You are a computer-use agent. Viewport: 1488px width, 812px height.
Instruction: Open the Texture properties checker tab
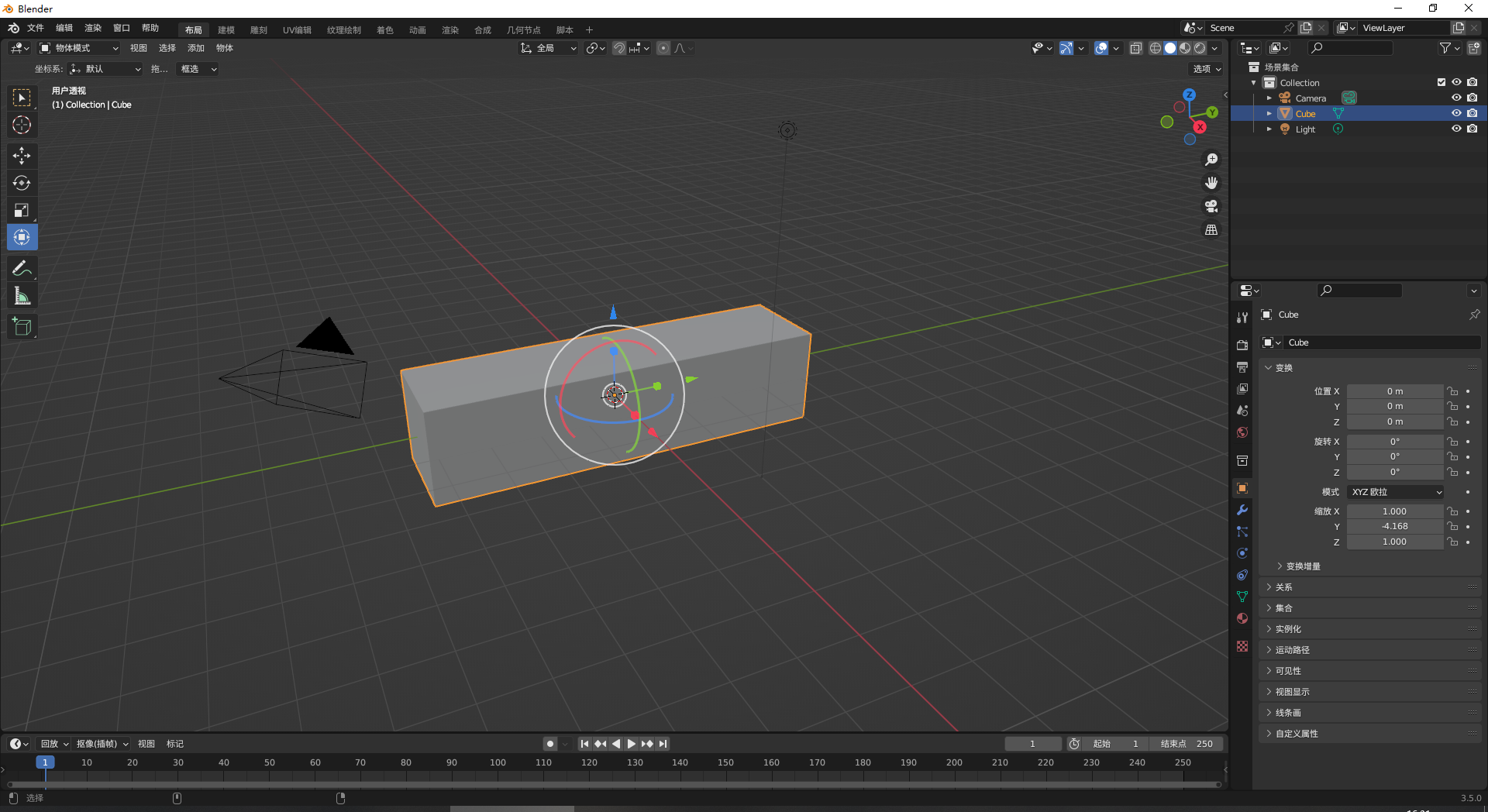click(x=1242, y=646)
